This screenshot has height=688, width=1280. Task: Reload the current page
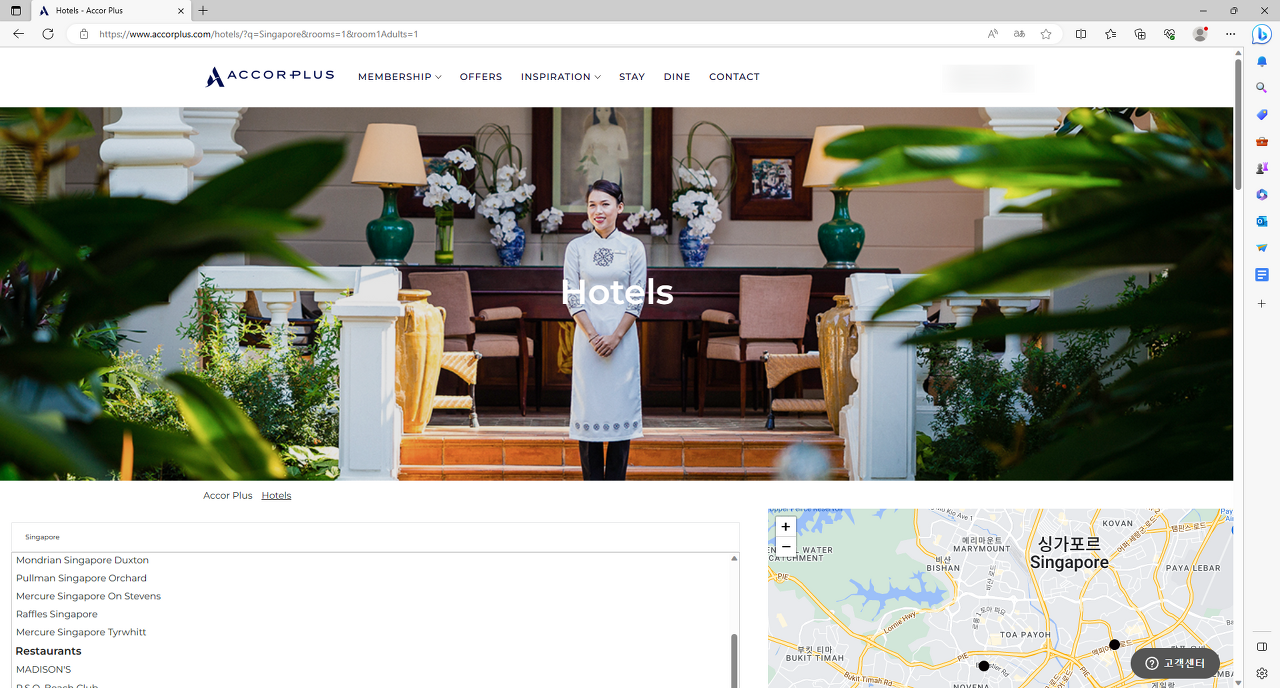coord(48,34)
